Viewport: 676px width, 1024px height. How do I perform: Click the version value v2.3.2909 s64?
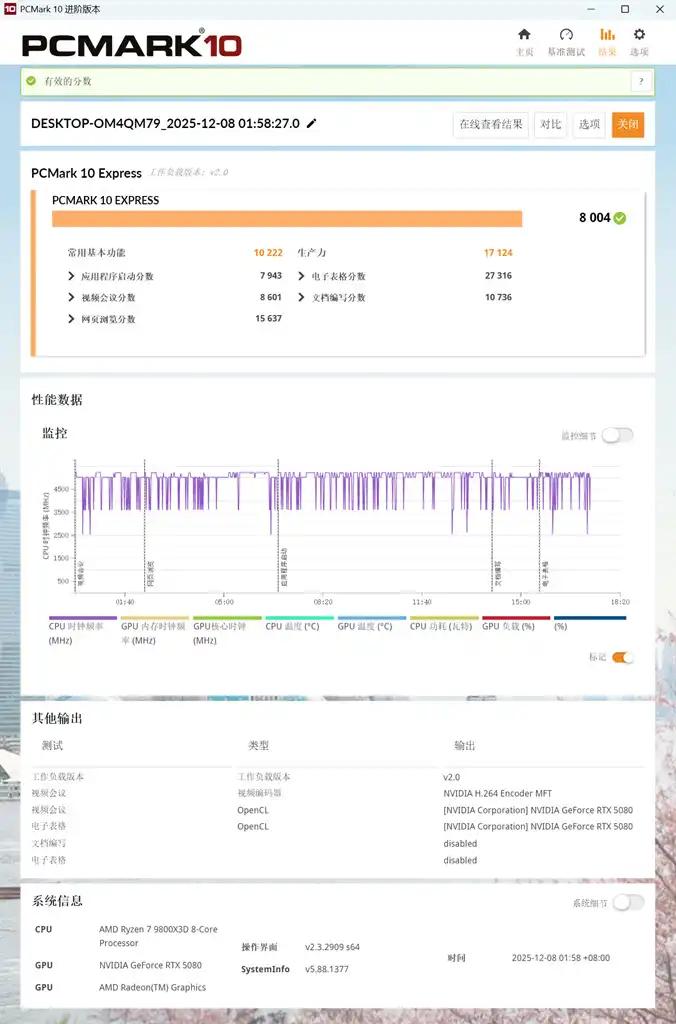coord(332,947)
